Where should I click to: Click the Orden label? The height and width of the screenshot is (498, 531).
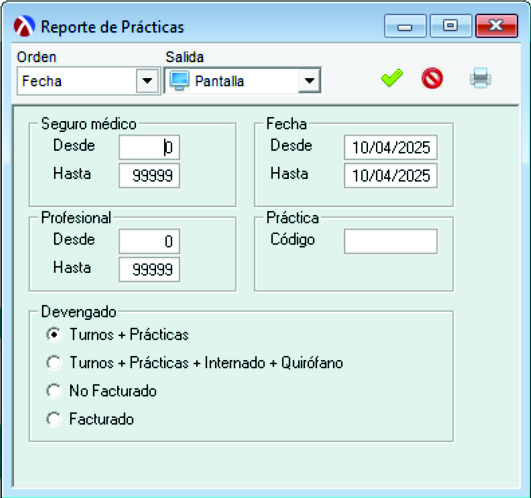click(x=37, y=57)
